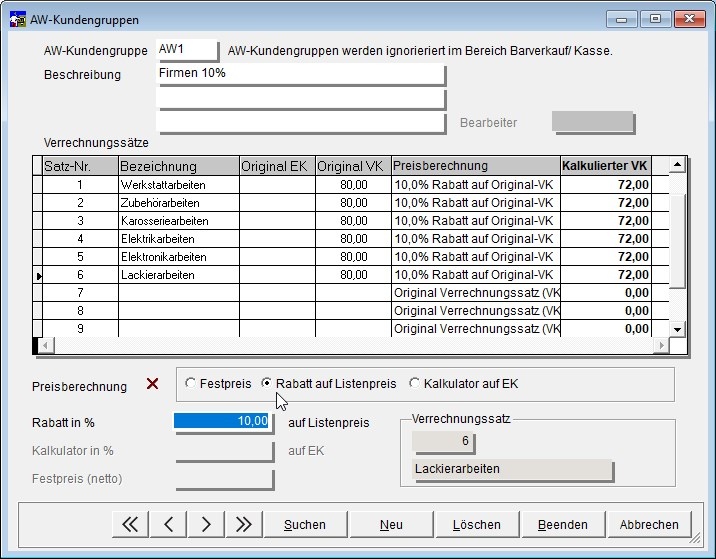Click the table's vertical scroll up arrow

[x=677, y=164]
